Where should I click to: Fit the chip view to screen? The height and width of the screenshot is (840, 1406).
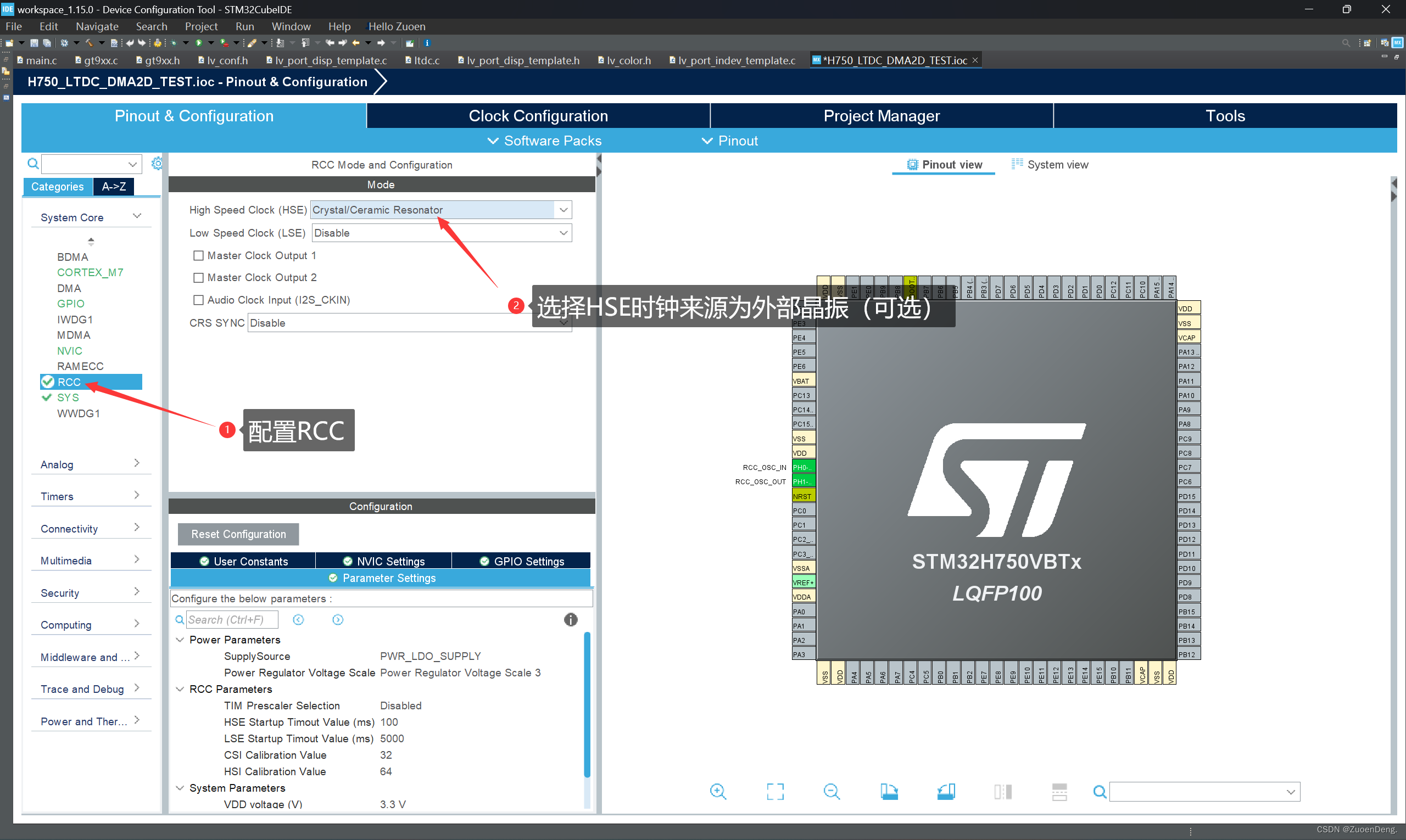tap(775, 791)
